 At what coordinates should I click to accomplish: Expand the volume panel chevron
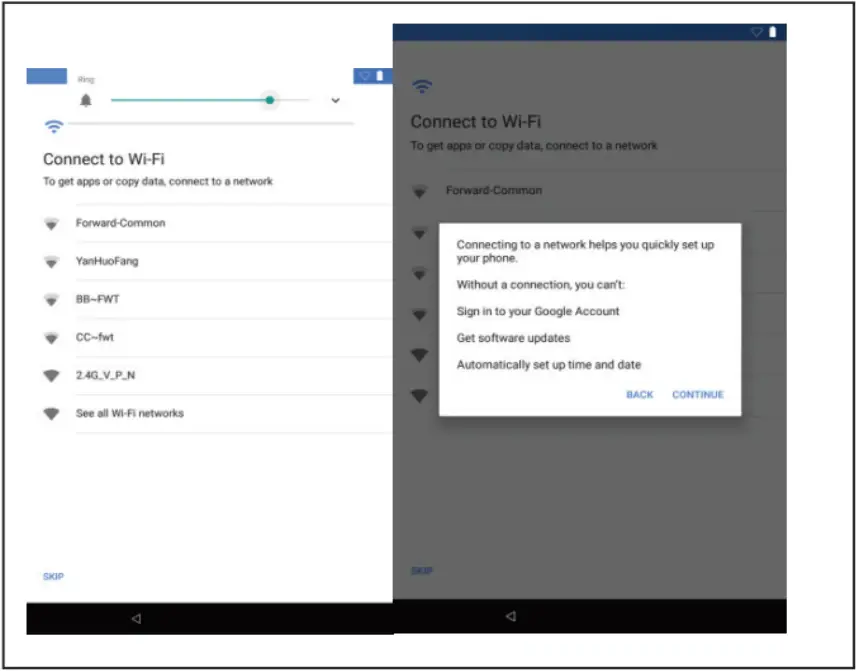coord(335,100)
